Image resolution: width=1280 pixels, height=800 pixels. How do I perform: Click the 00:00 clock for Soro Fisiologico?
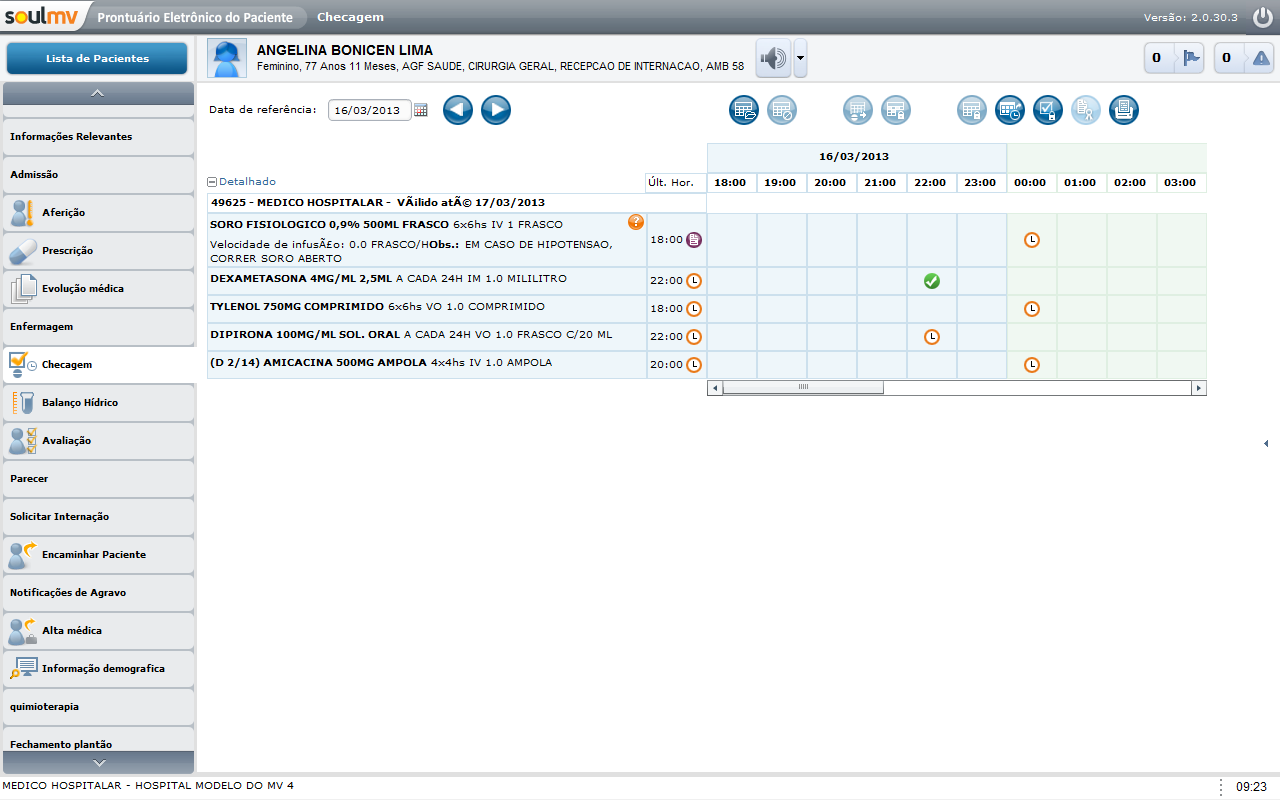[x=1032, y=240]
